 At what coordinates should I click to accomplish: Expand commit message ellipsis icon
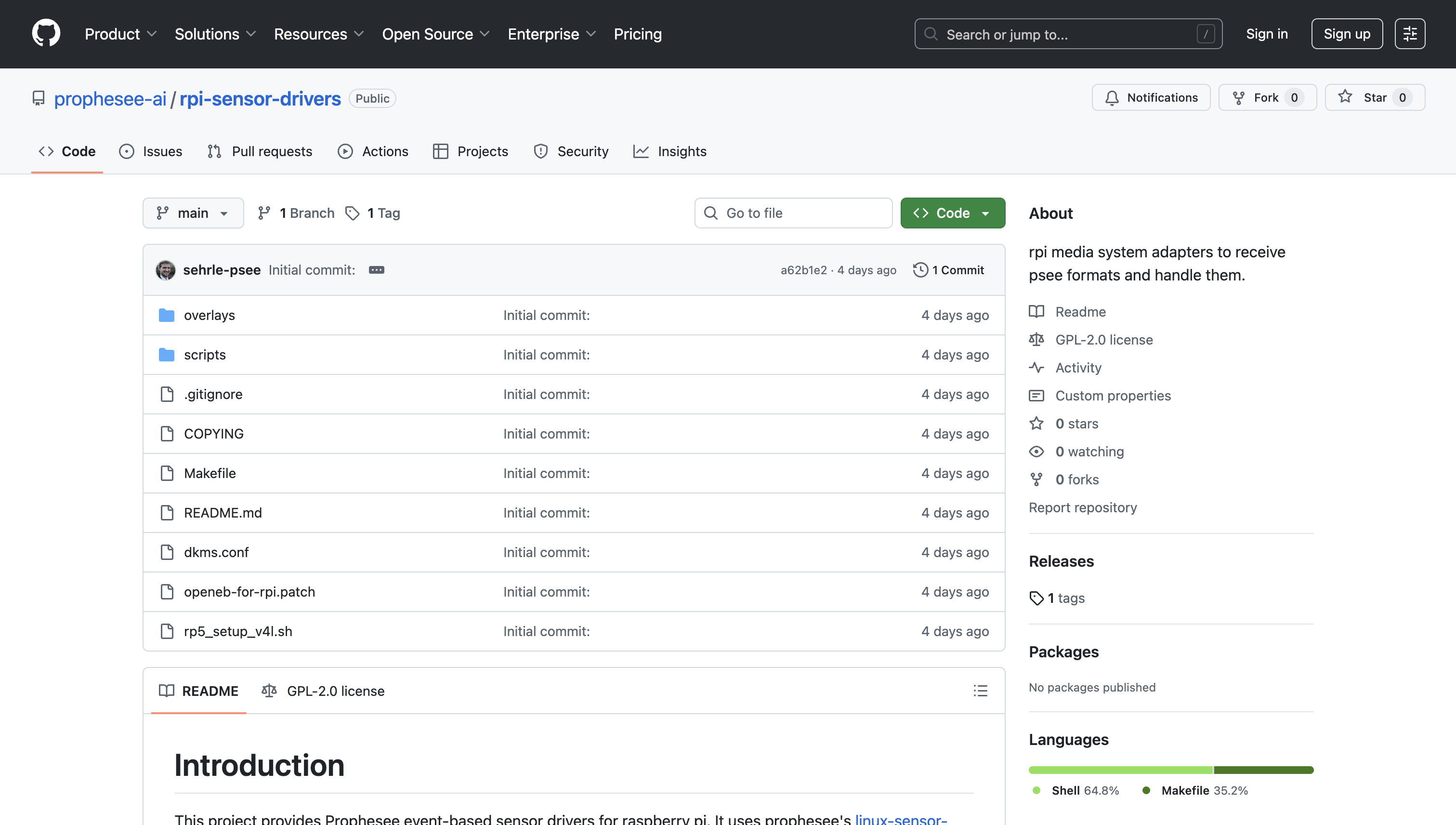[376, 270]
